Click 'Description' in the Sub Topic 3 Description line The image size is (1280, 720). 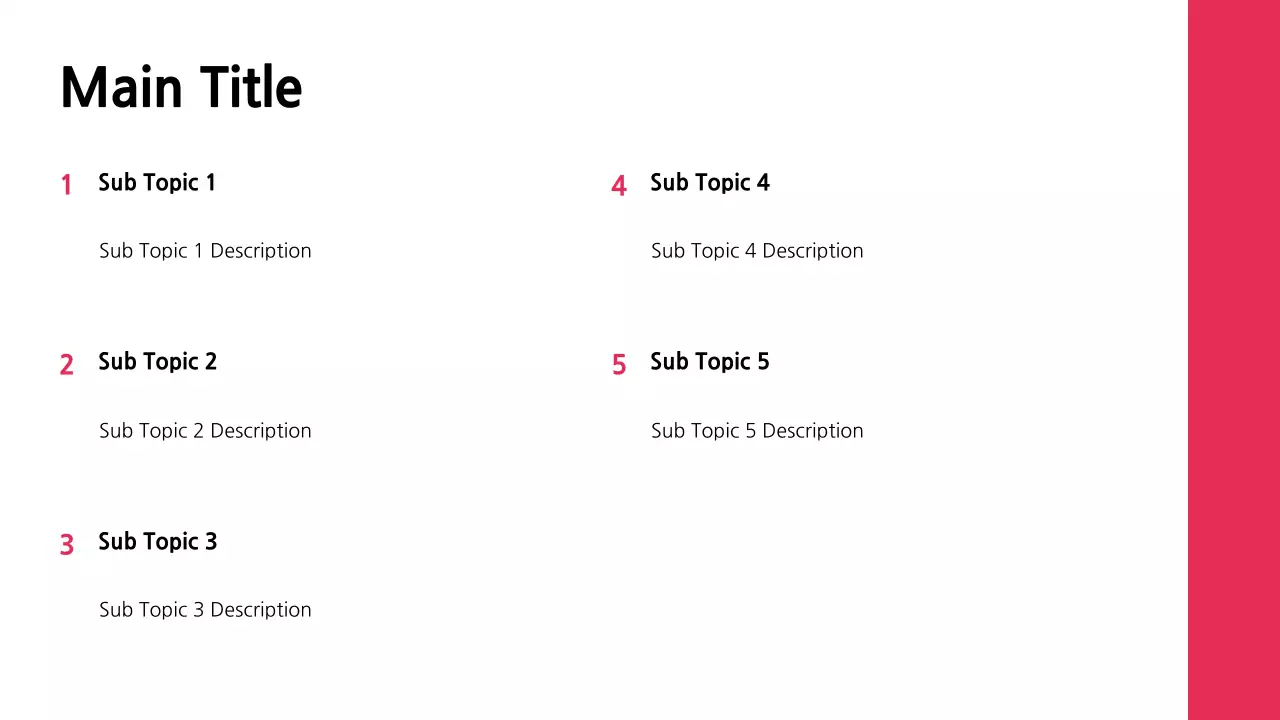click(260, 610)
